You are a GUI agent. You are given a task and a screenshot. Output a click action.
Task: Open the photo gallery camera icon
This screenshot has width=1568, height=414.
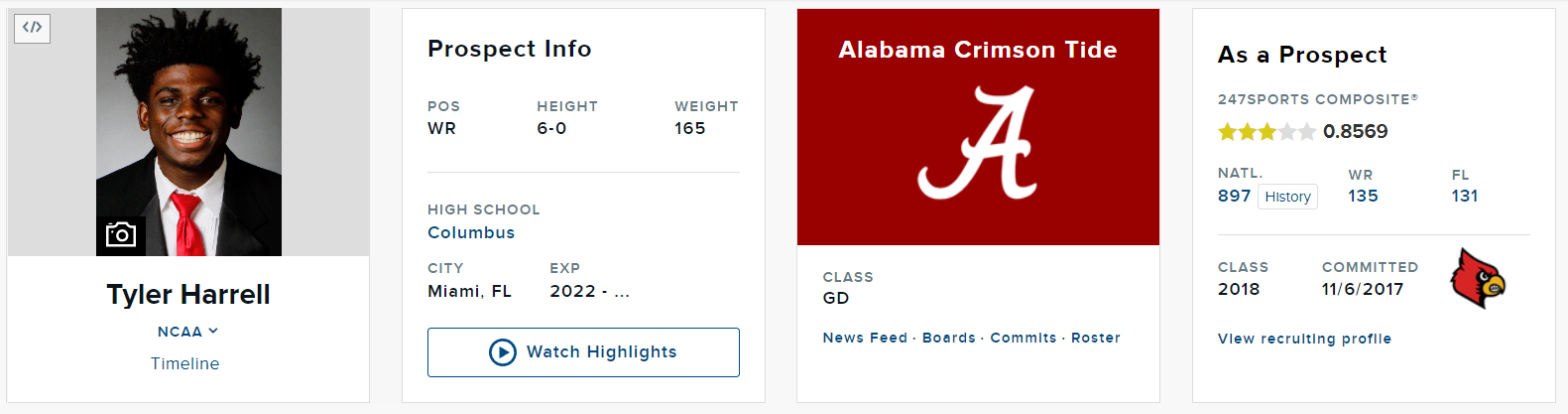coord(121,235)
